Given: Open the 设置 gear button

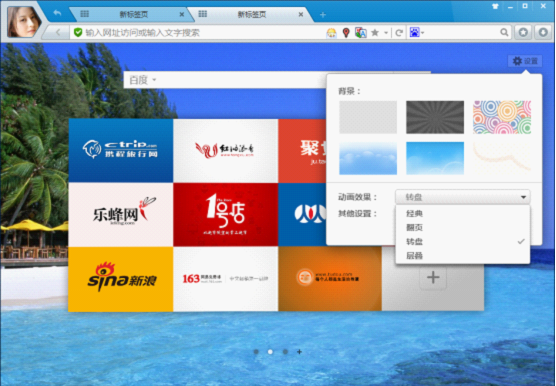Looking at the screenshot, I should [525, 61].
